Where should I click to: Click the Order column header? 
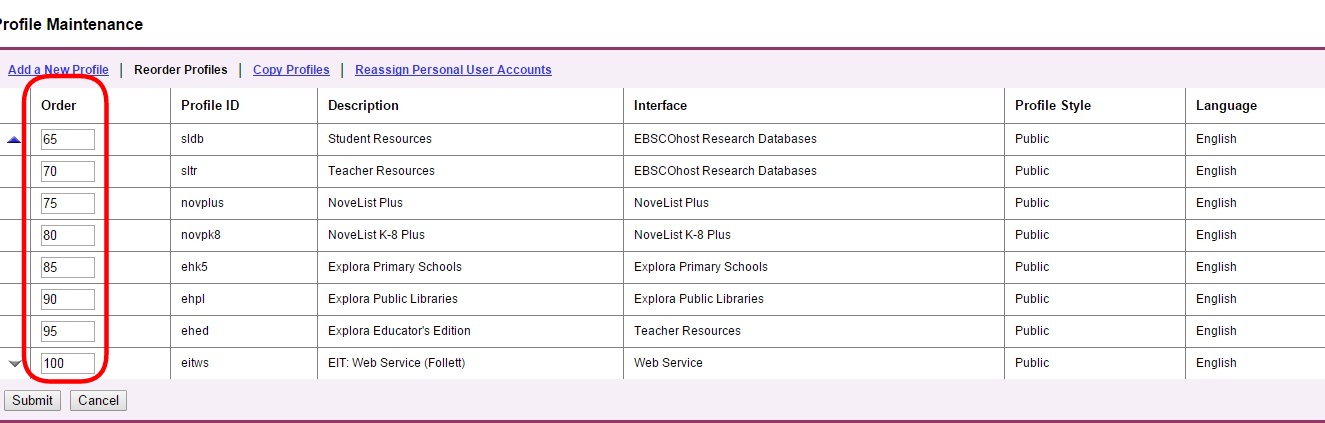pyautogui.click(x=59, y=105)
